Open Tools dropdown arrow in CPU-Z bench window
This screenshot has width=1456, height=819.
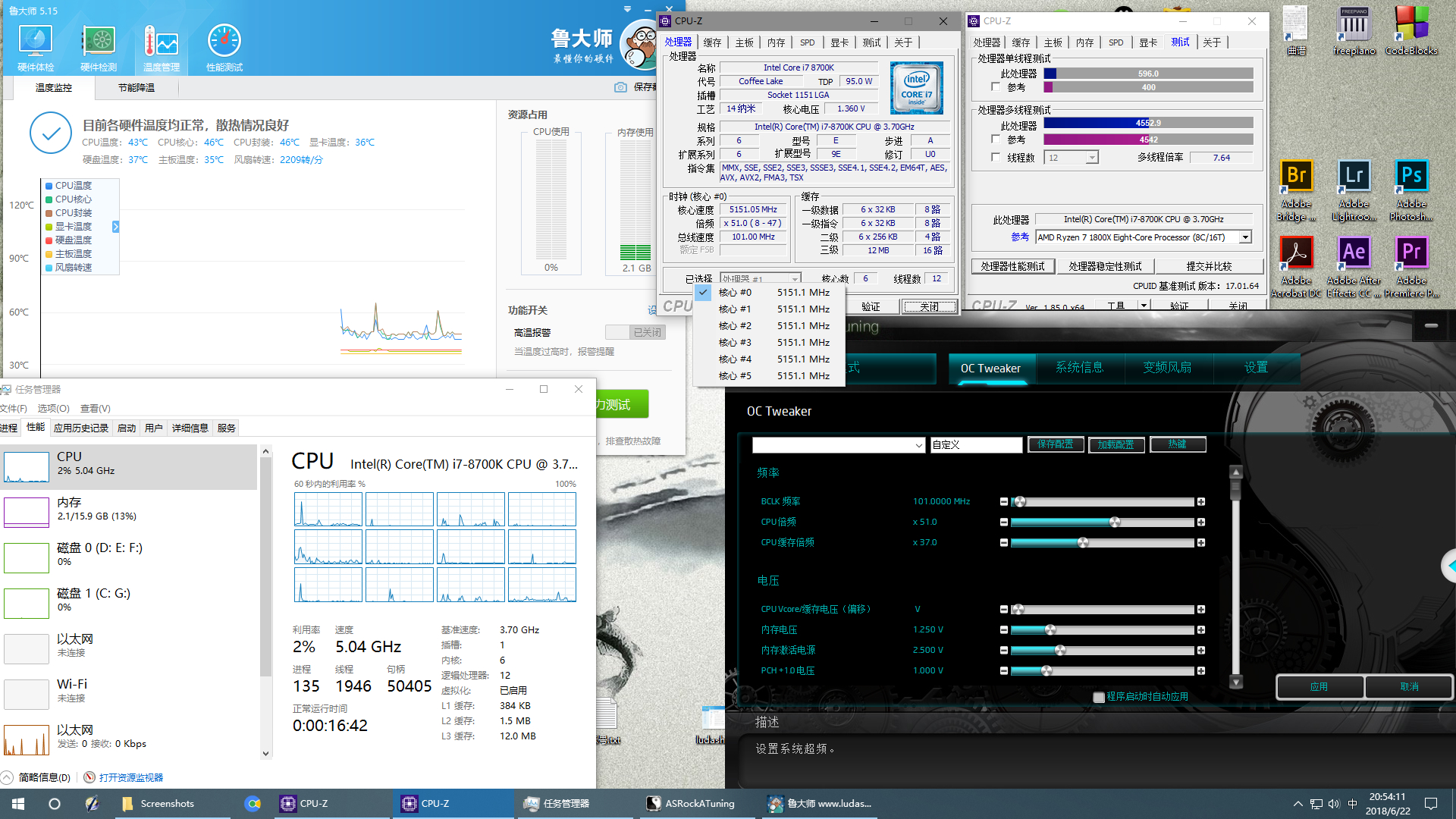click(x=1144, y=306)
